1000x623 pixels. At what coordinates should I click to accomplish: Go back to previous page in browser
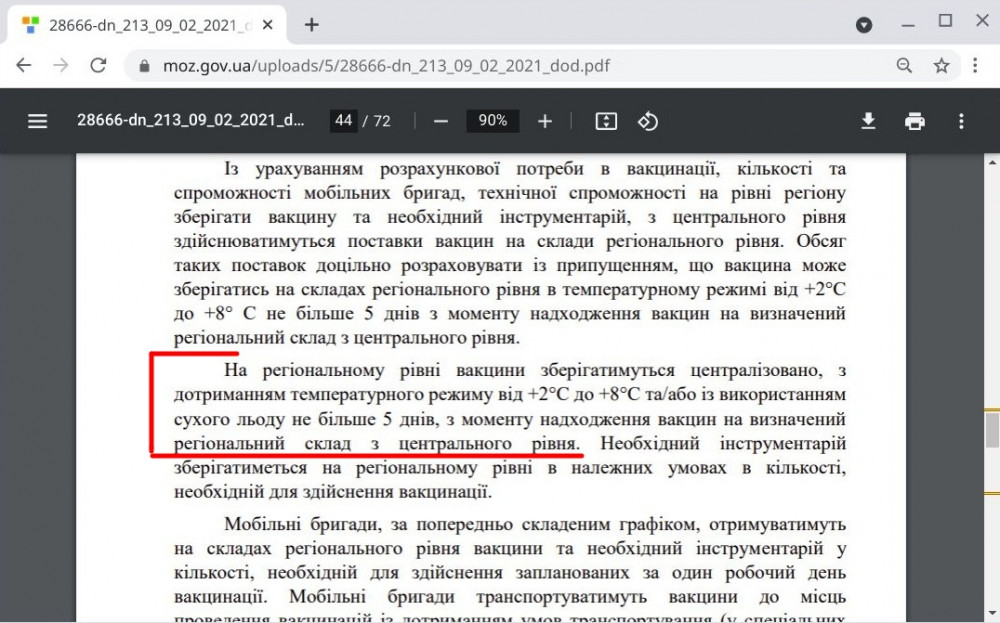[24, 66]
